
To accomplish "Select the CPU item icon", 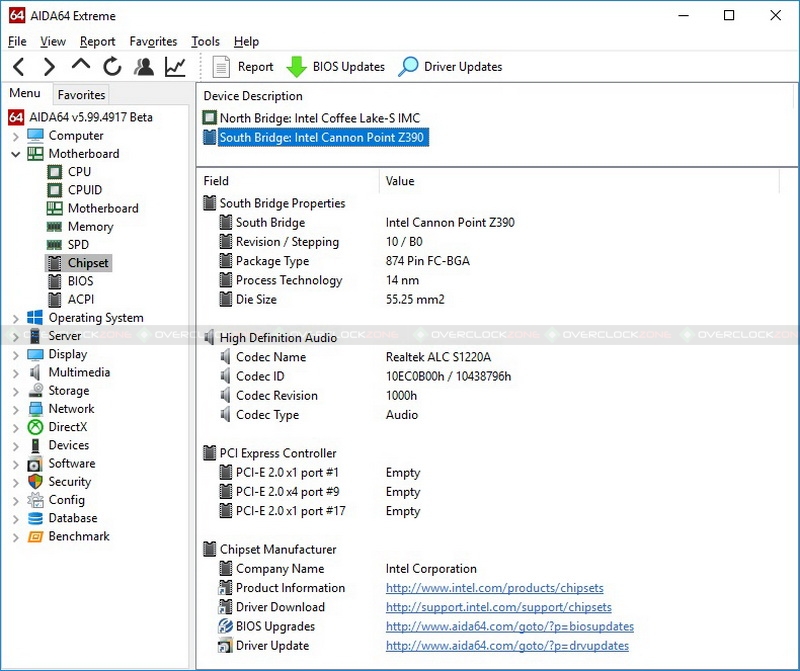I will [x=55, y=172].
